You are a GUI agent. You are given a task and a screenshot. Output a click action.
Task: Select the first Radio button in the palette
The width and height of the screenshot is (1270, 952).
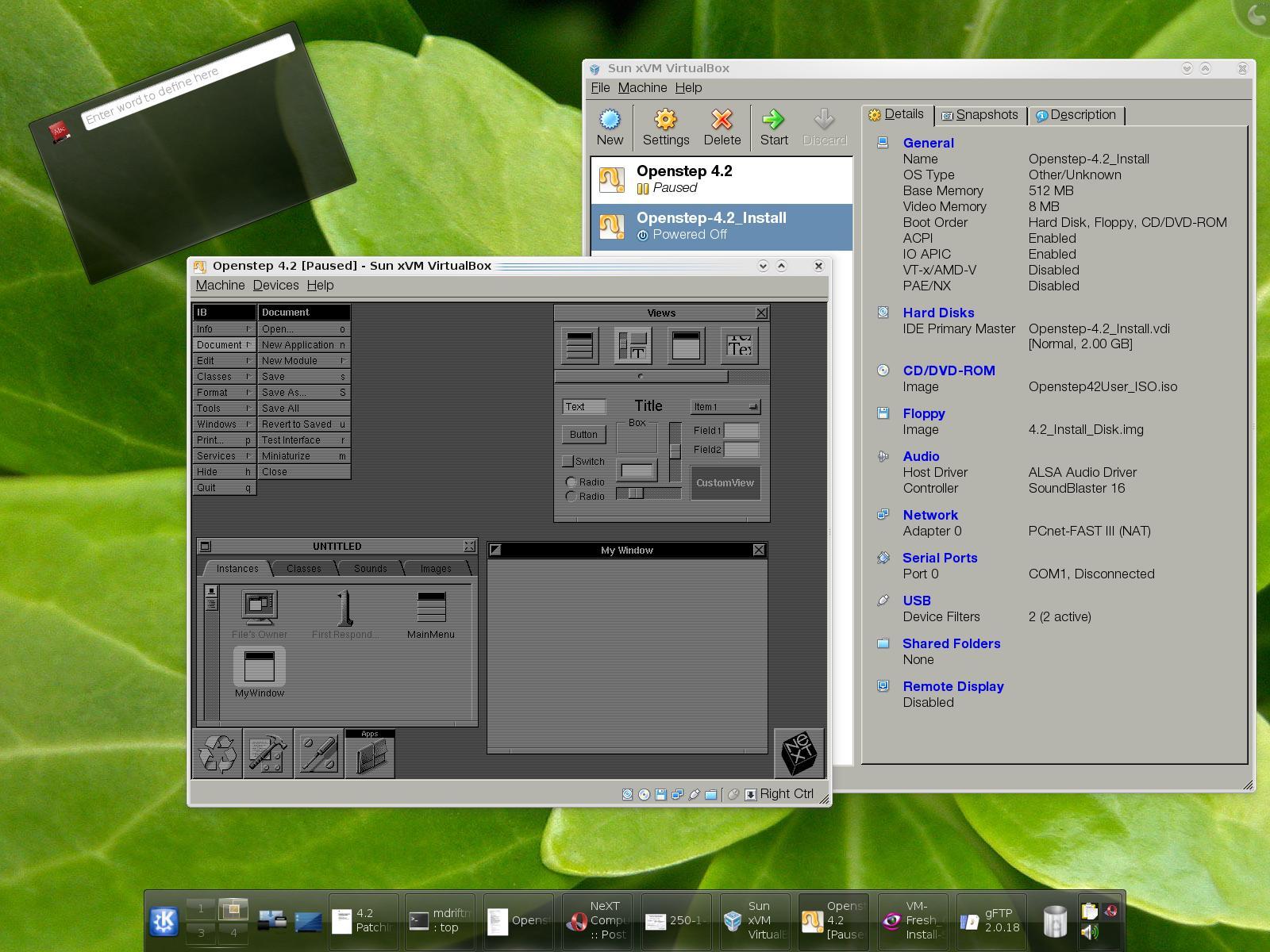click(x=571, y=482)
